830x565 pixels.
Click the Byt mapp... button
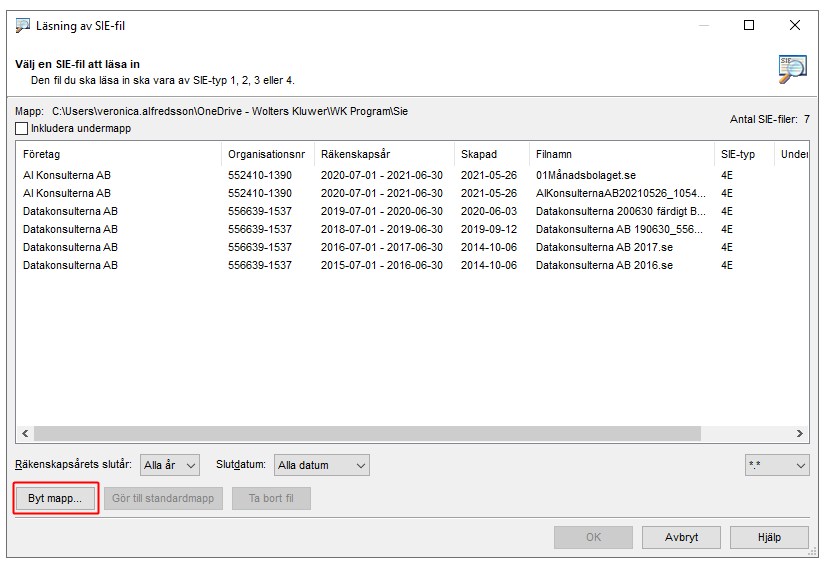pos(55,498)
